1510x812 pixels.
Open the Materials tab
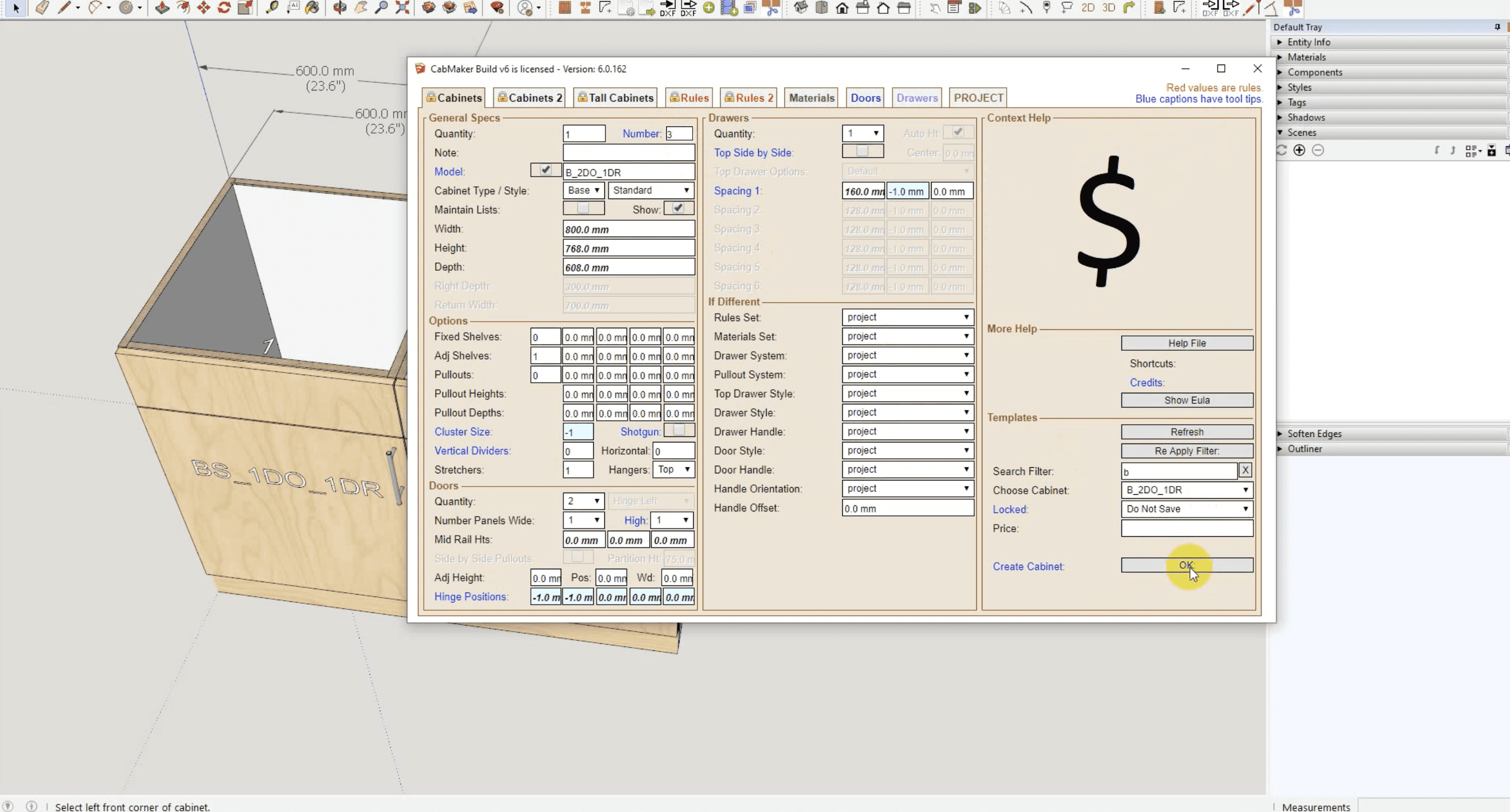click(811, 98)
